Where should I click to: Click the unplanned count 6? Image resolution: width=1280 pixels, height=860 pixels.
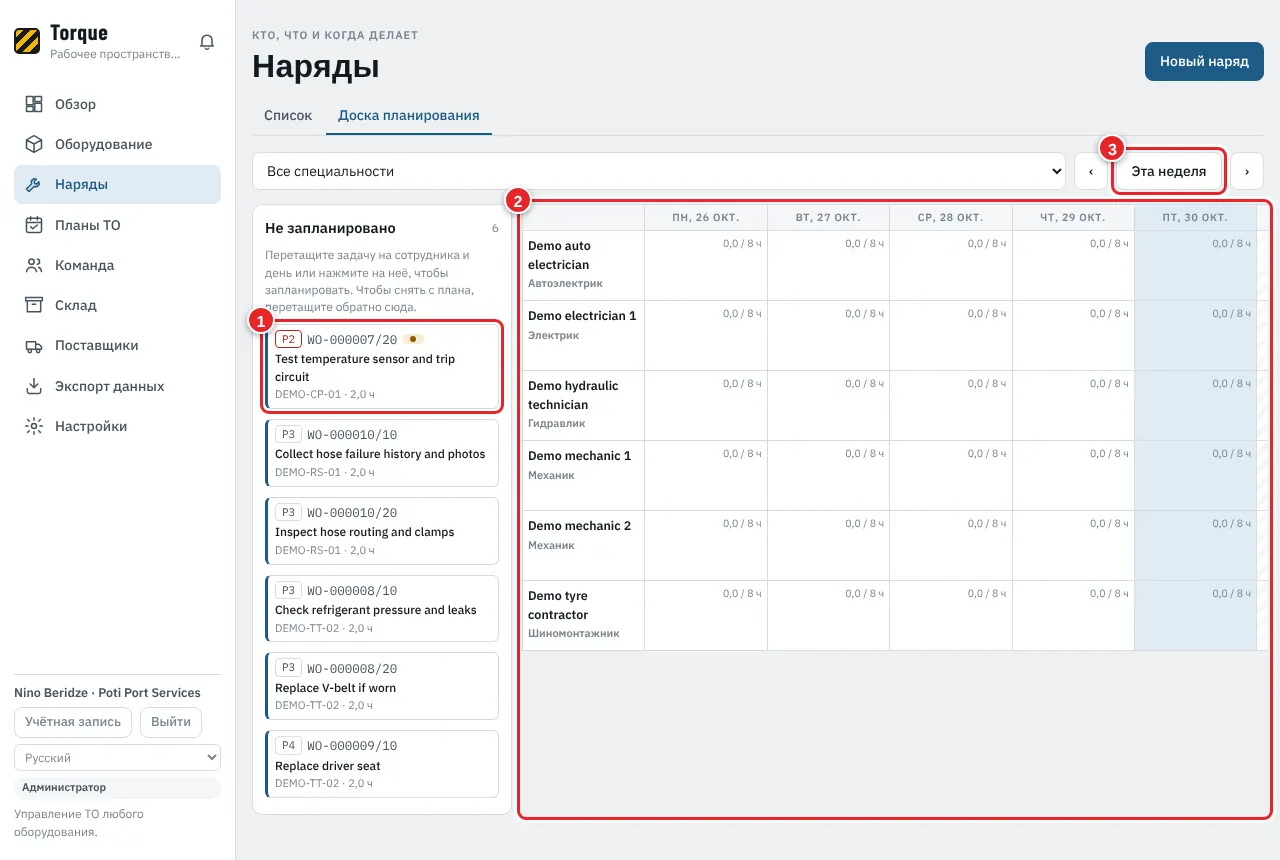[495, 228]
